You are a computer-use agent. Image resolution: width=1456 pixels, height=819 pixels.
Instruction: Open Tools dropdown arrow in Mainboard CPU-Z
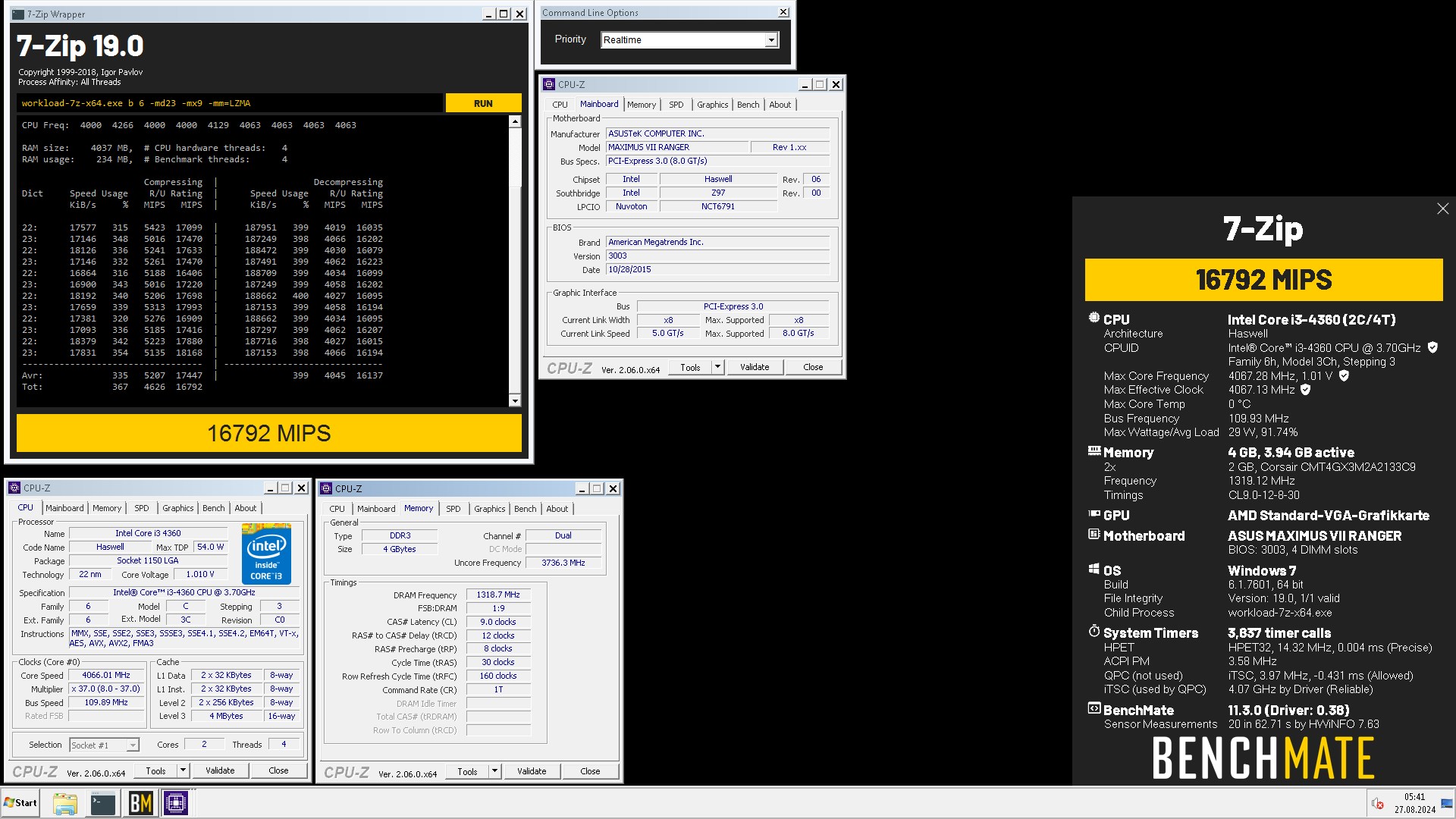tap(717, 367)
